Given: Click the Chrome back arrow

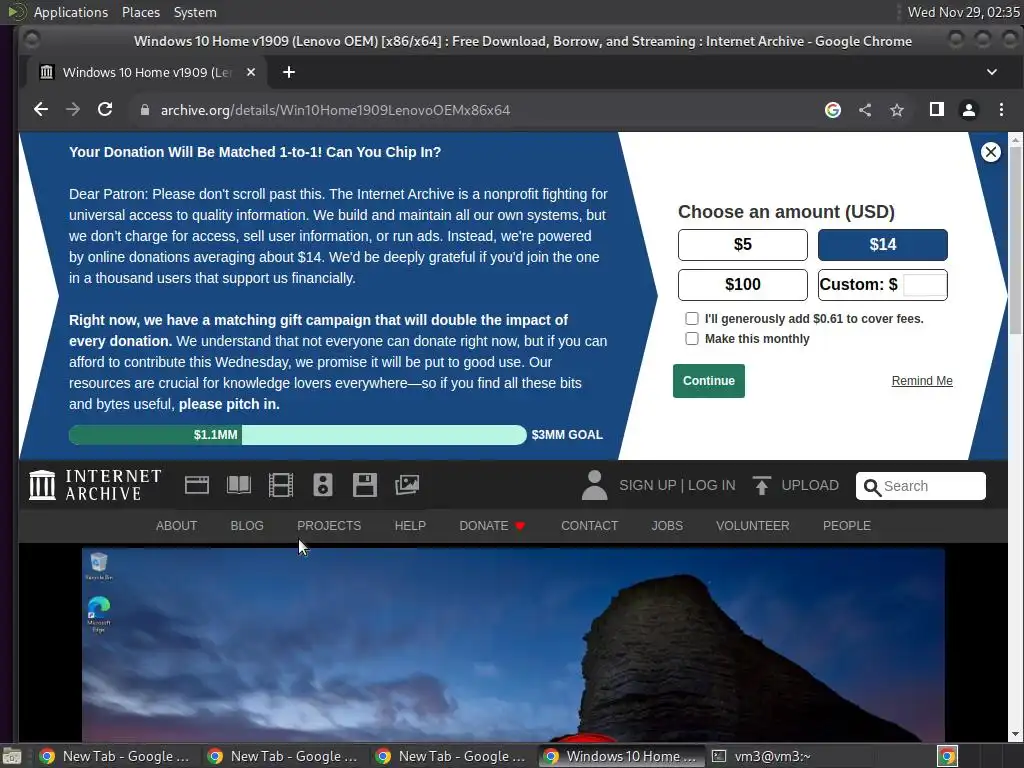Looking at the screenshot, I should [x=40, y=110].
